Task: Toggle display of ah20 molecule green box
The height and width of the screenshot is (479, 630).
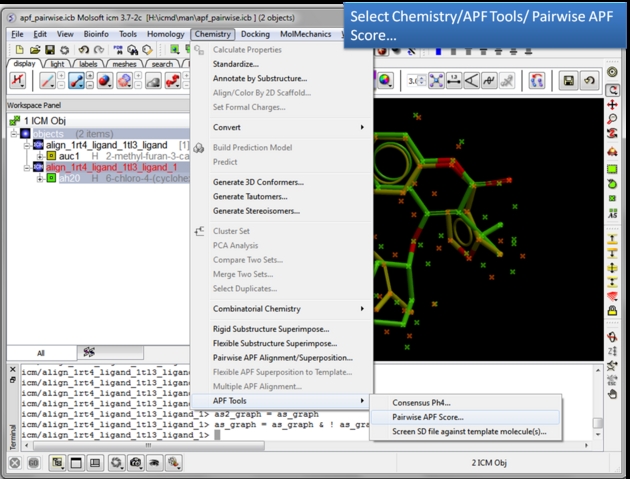Action: [50, 179]
